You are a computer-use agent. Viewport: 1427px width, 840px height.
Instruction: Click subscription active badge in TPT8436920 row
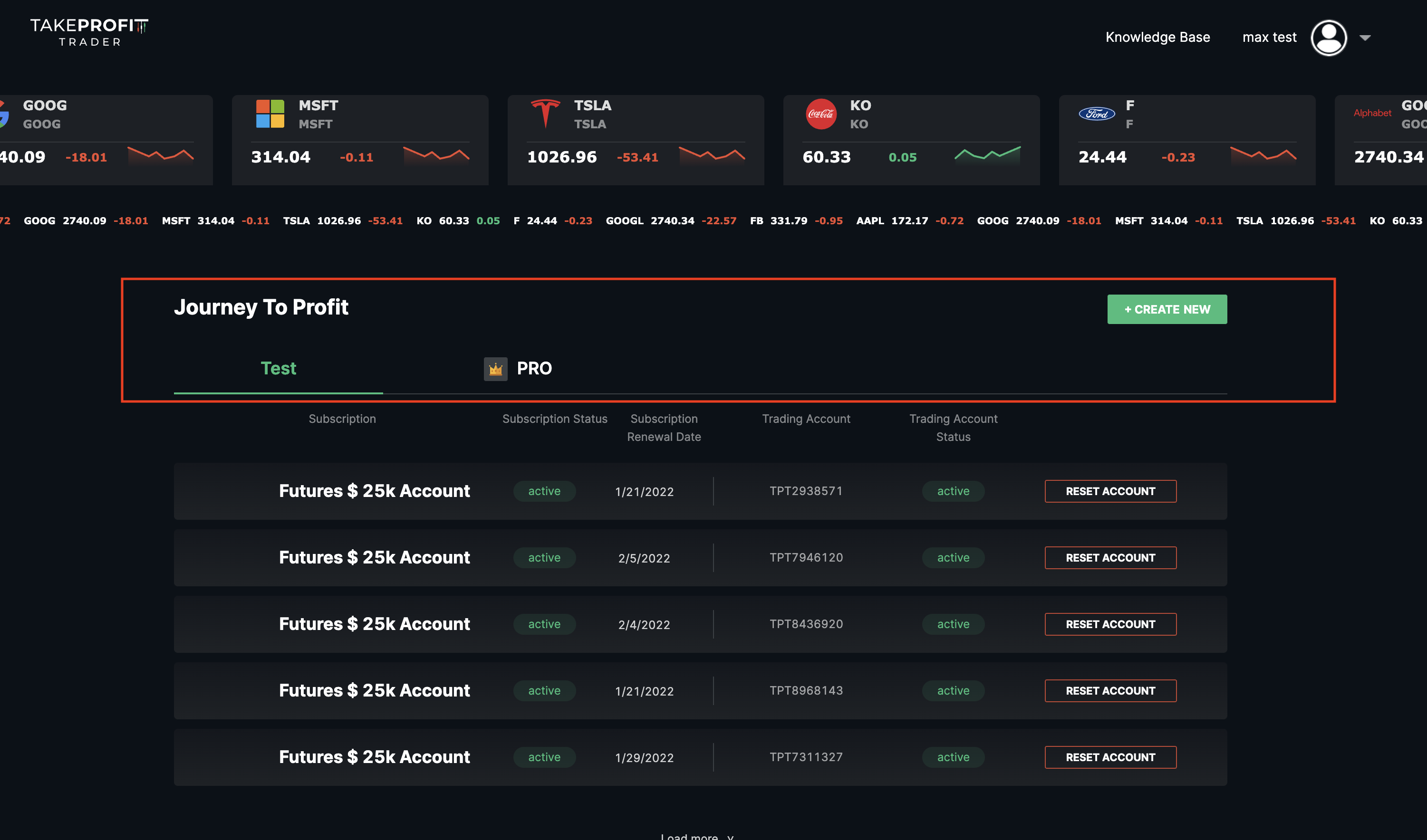pyautogui.click(x=544, y=624)
